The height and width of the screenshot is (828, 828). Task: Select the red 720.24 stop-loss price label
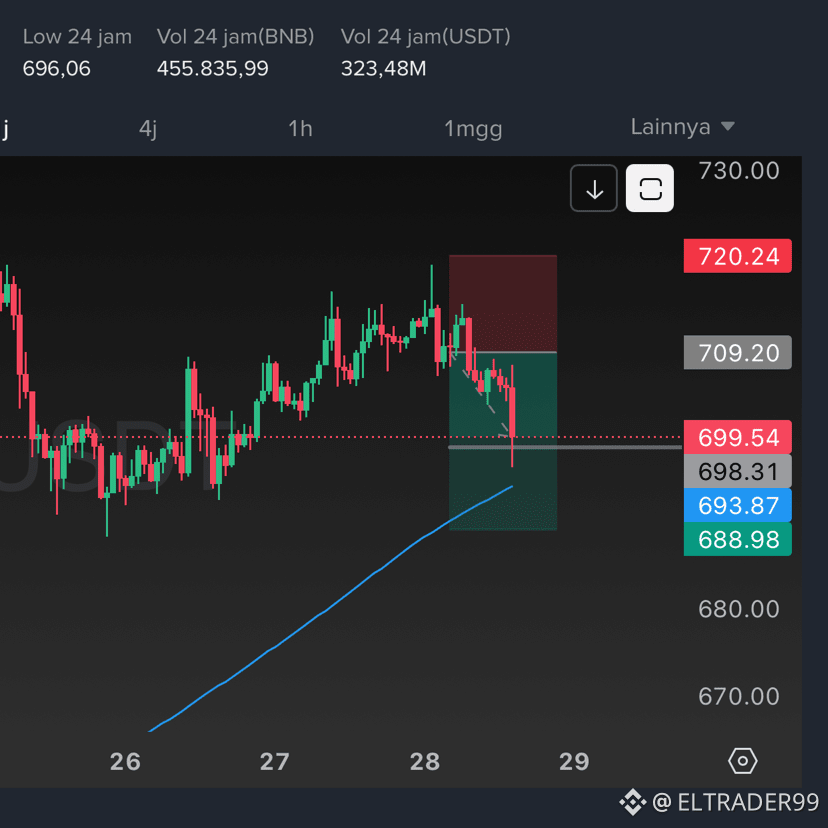(738, 256)
